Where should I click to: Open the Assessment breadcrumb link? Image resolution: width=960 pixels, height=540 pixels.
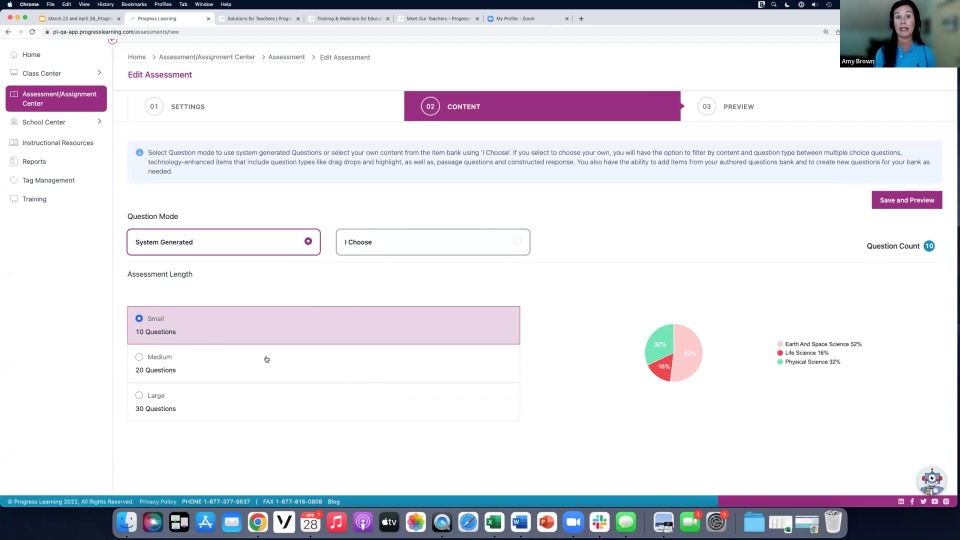coord(287,57)
